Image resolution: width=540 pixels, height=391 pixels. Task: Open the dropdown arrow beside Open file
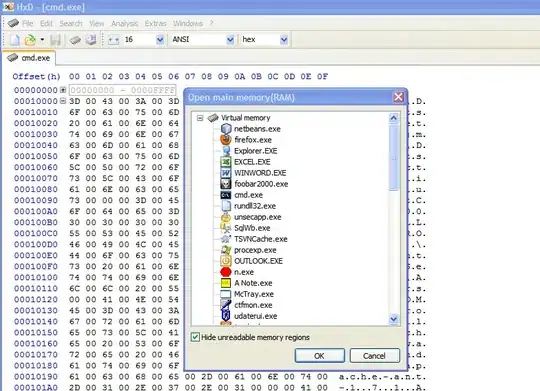42,40
